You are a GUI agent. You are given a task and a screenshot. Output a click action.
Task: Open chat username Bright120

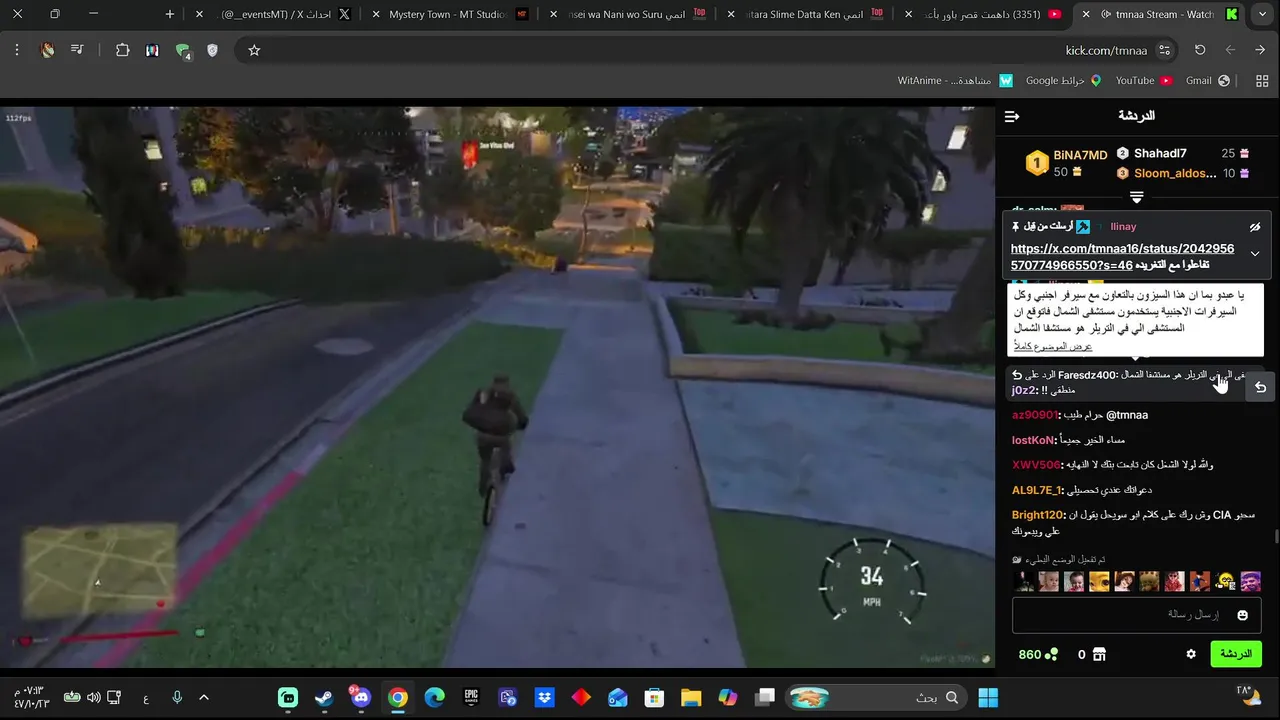click(1038, 515)
